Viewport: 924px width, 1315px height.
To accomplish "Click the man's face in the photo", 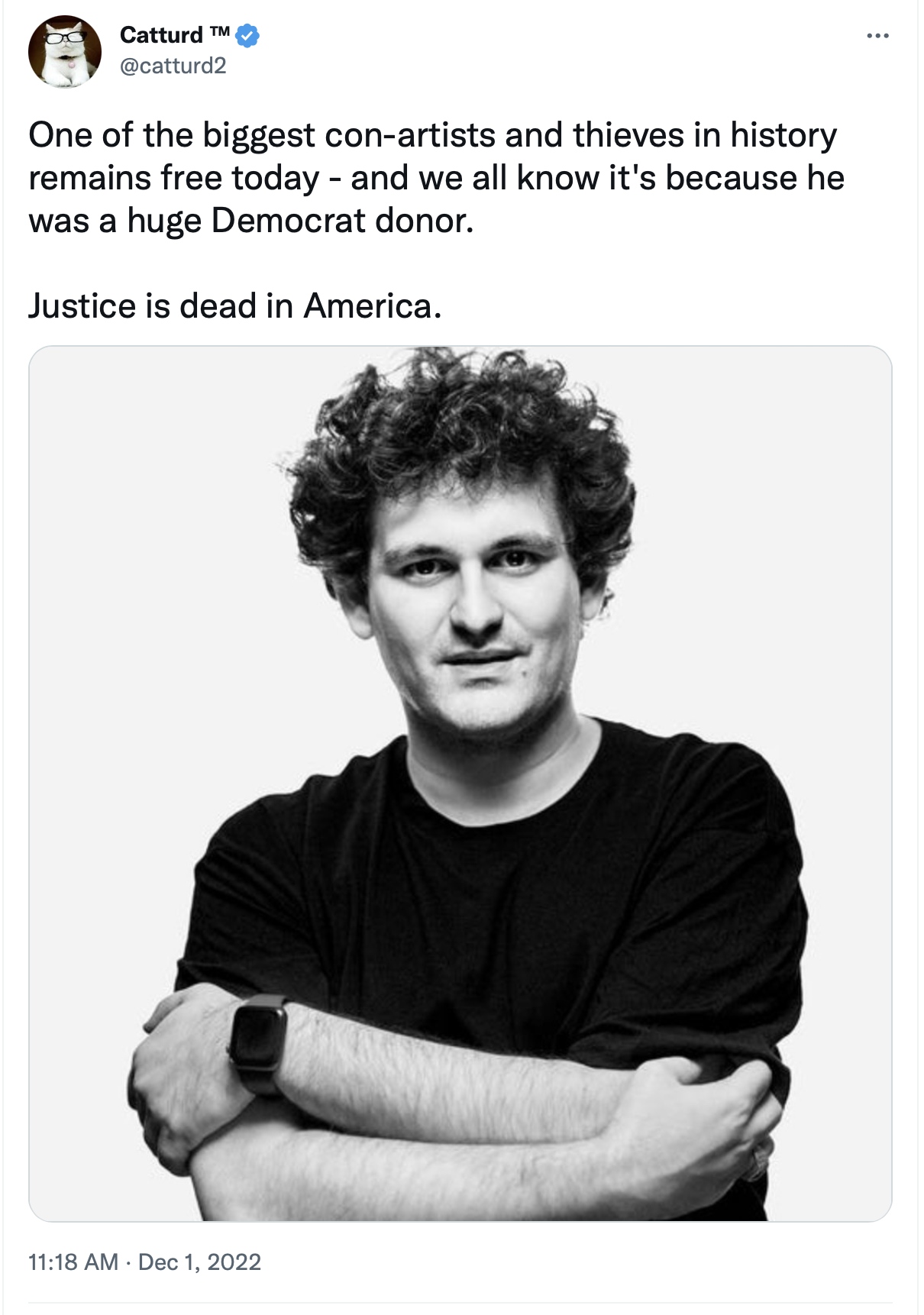I will 475,611.
